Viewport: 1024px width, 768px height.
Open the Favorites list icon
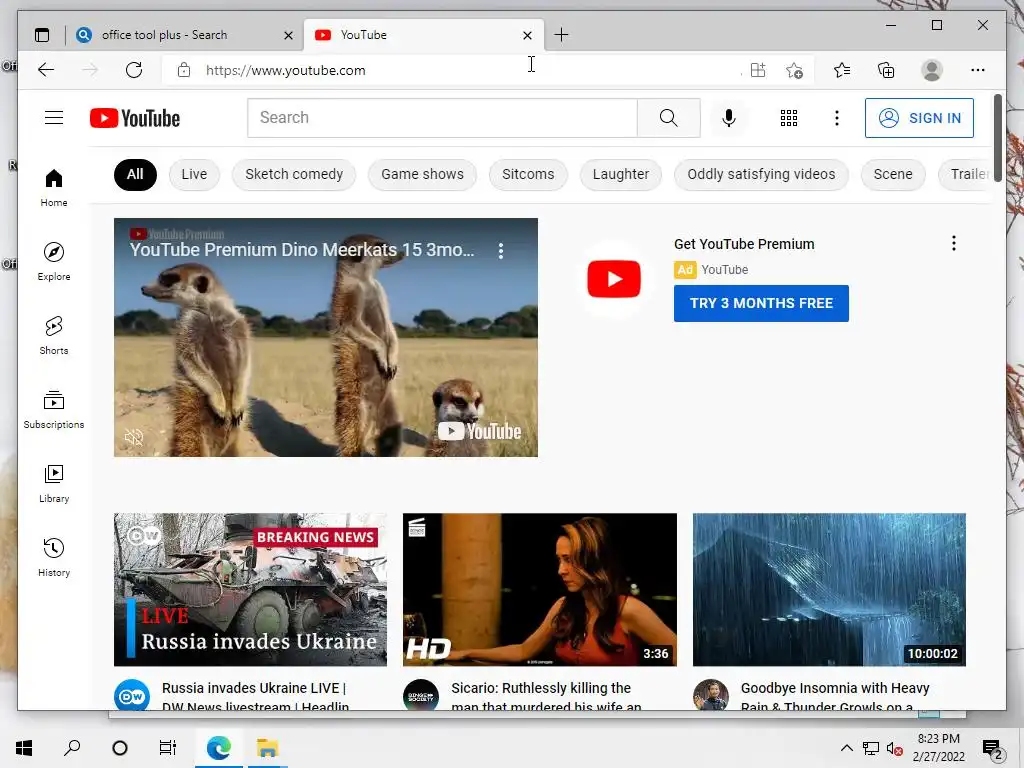point(842,70)
